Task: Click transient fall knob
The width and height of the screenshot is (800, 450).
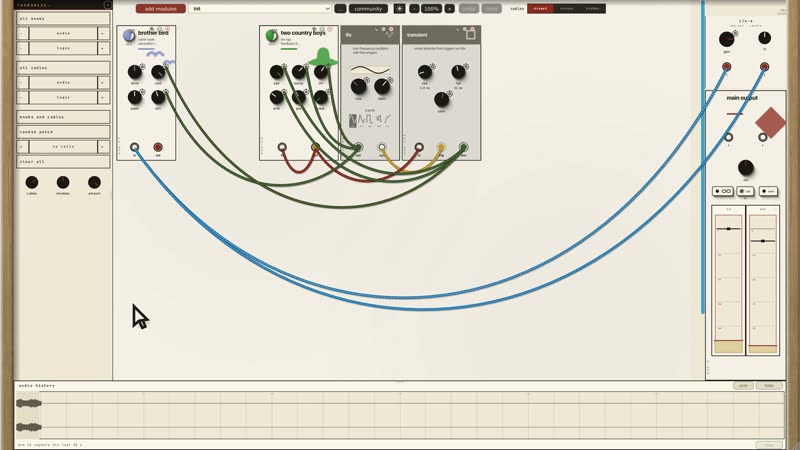Action: coord(458,73)
